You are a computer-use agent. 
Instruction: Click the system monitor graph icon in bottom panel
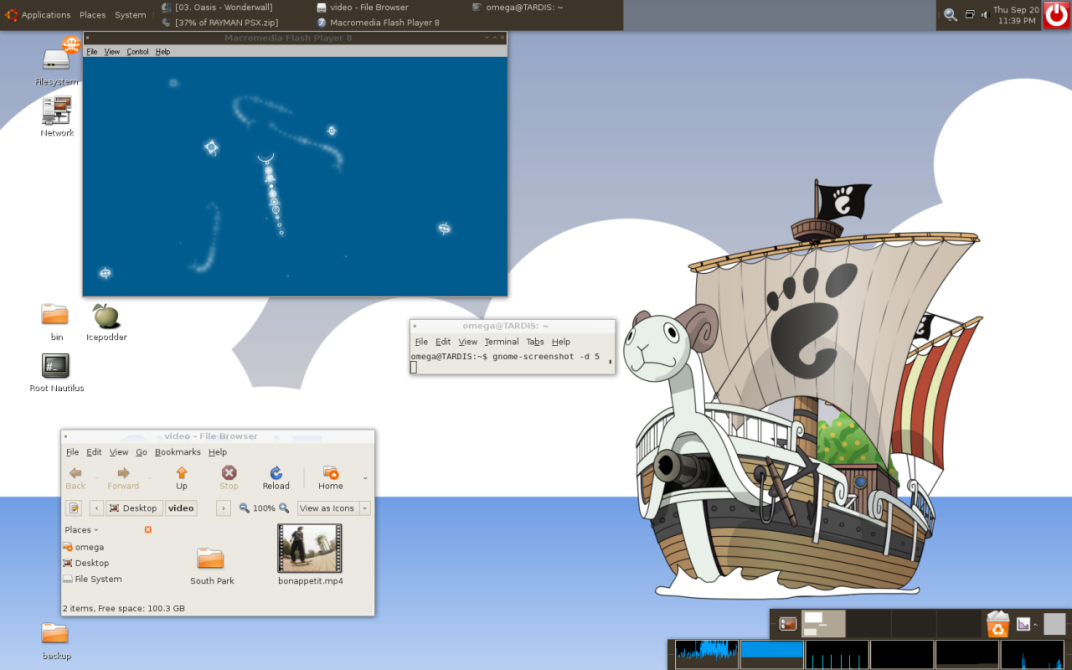click(x=1023, y=624)
